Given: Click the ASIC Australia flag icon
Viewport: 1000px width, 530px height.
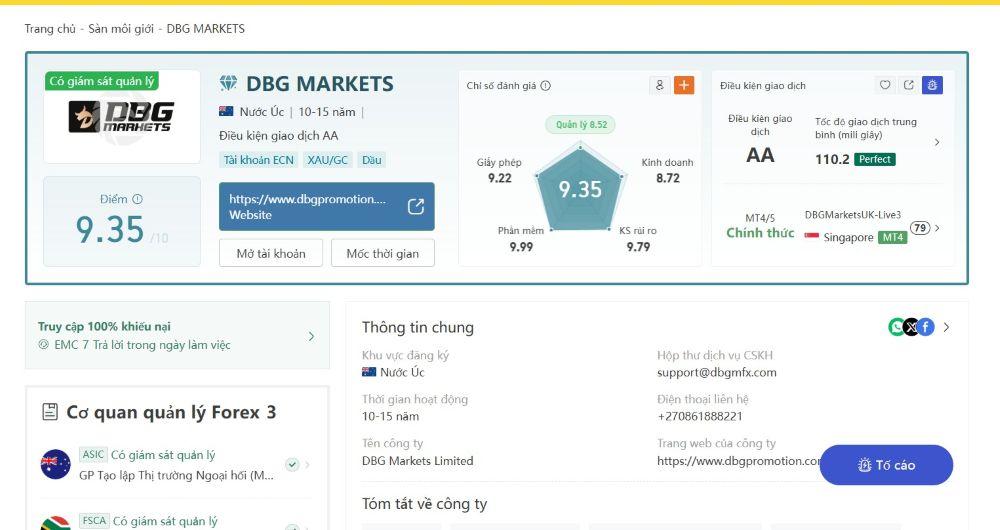Looking at the screenshot, I should coord(55,464).
